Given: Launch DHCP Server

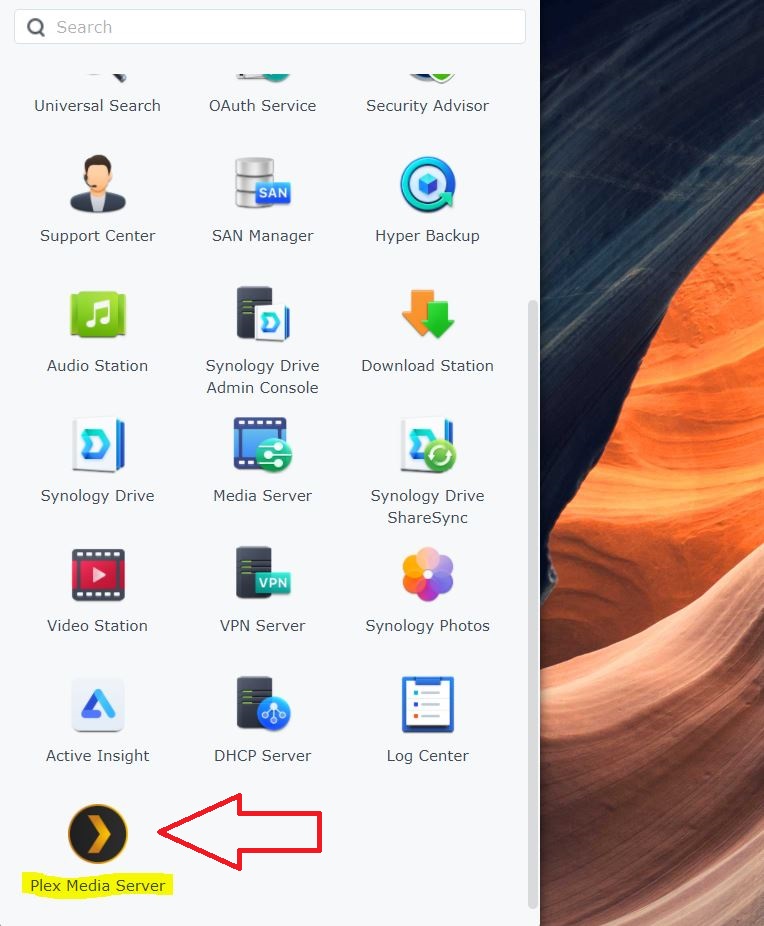Looking at the screenshot, I should [x=263, y=703].
